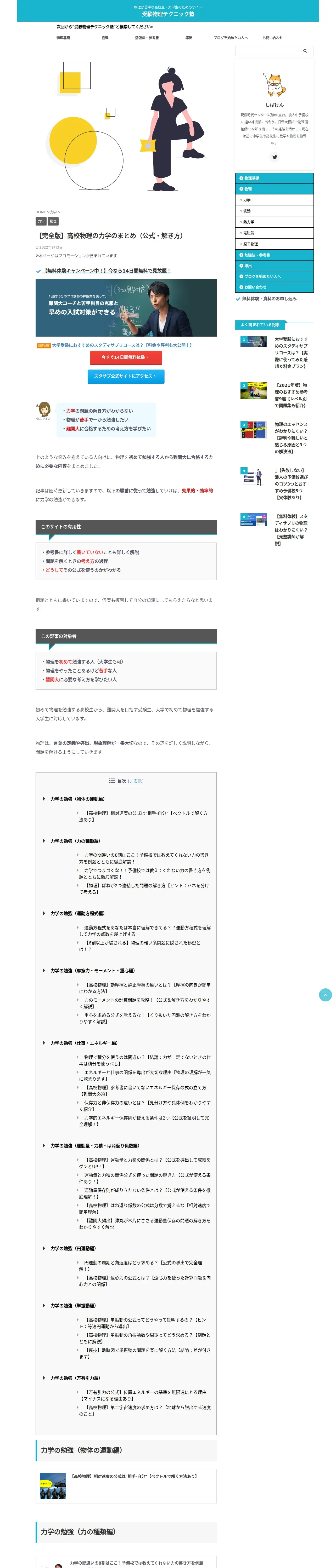The height and width of the screenshot is (1568, 336).
Task: Select 熱力学 in sidebar menu
Action: (275, 222)
